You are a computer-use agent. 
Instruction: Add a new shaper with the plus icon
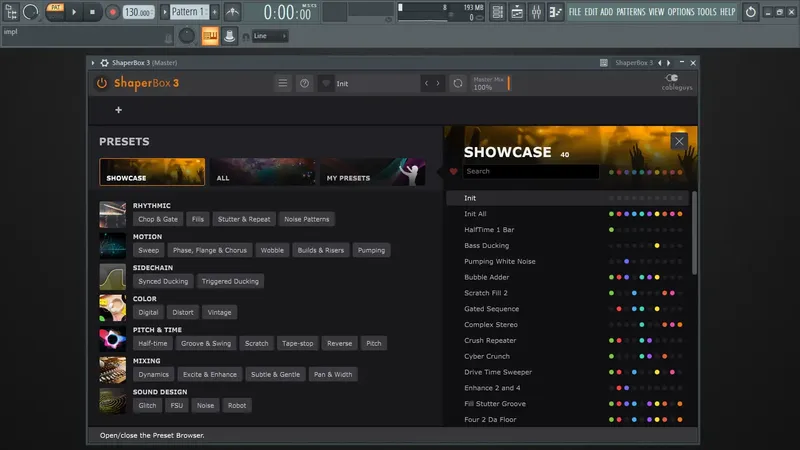[118, 110]
